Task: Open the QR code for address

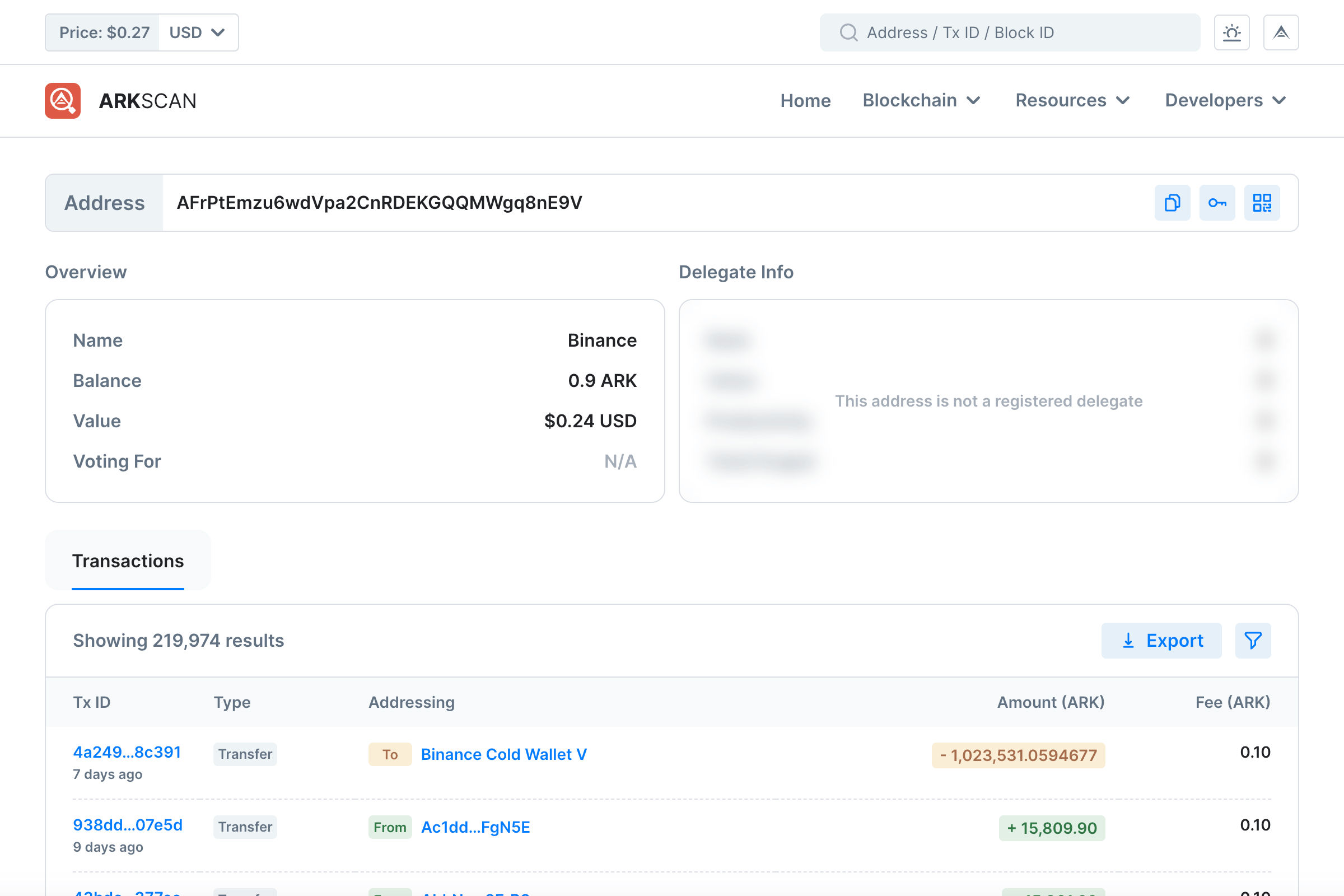Action: click(x=1262, y=203)
